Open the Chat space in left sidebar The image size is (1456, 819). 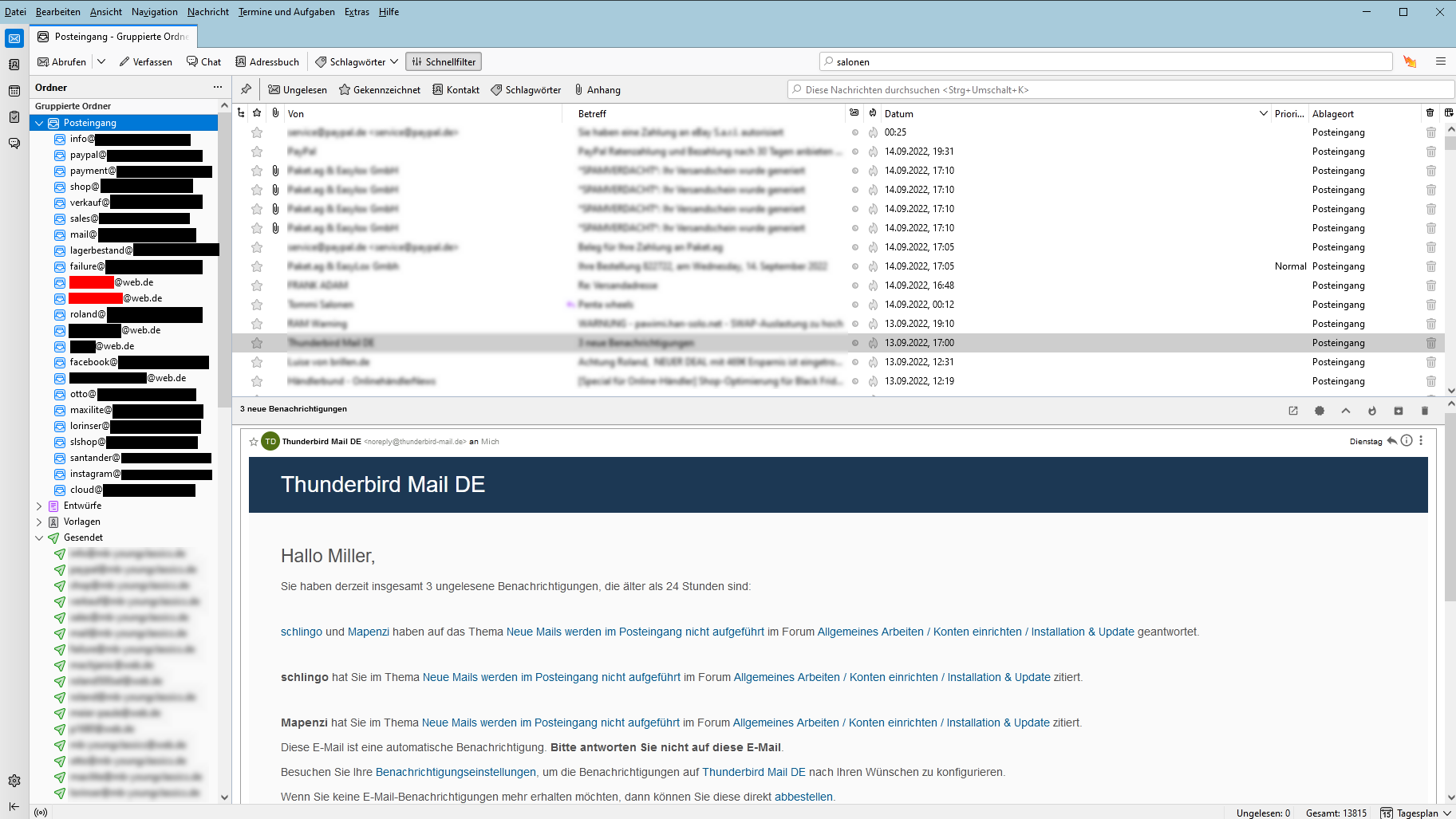(x=14, y=144)
